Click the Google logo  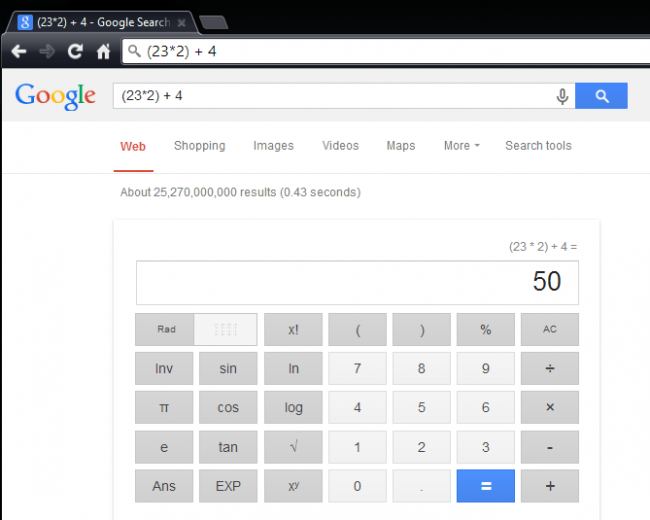point(55,96)
